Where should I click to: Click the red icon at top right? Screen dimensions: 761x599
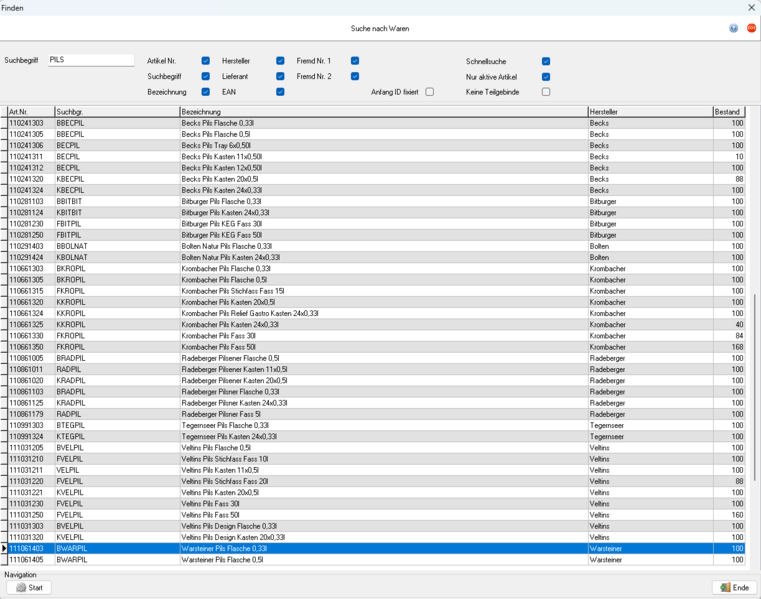click(751, 29)
